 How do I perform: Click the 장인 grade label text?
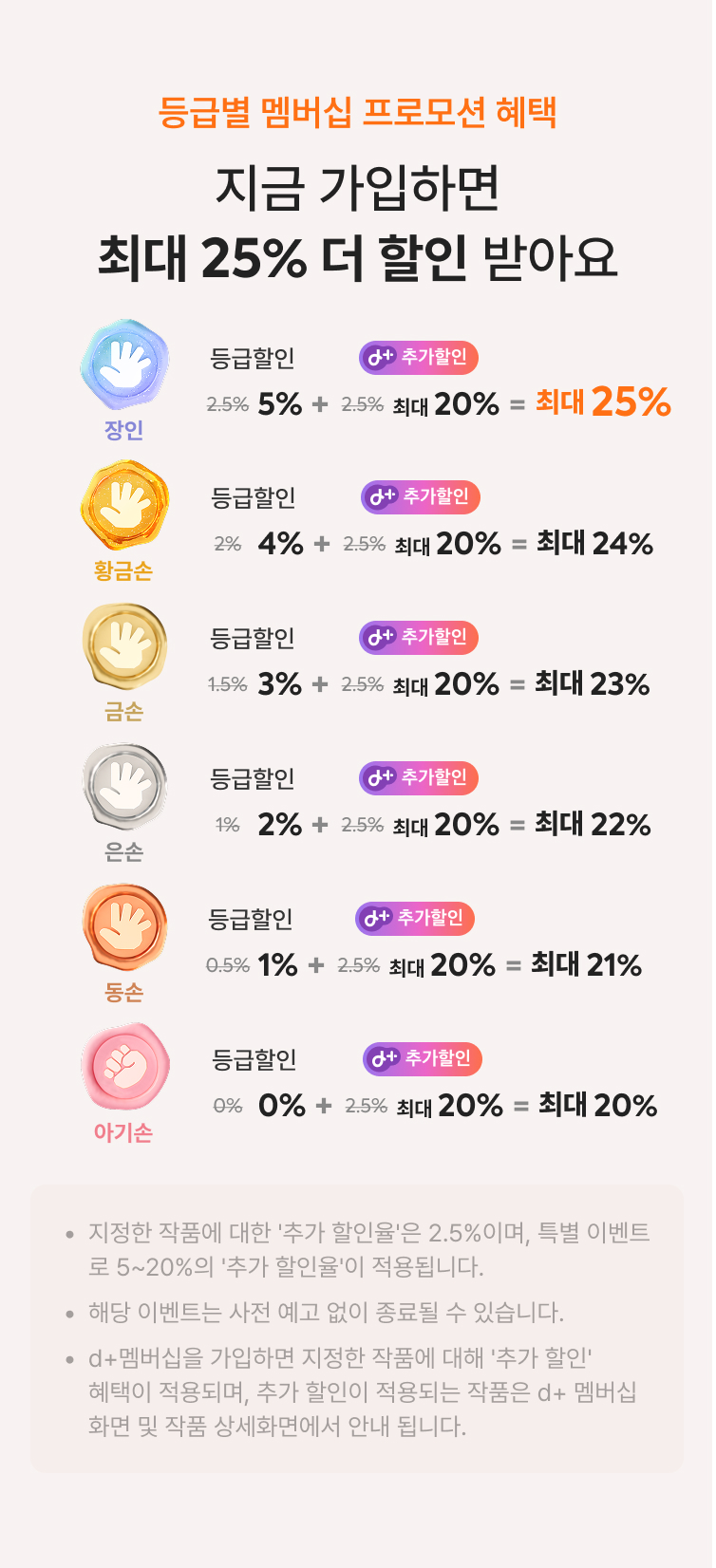123,430
